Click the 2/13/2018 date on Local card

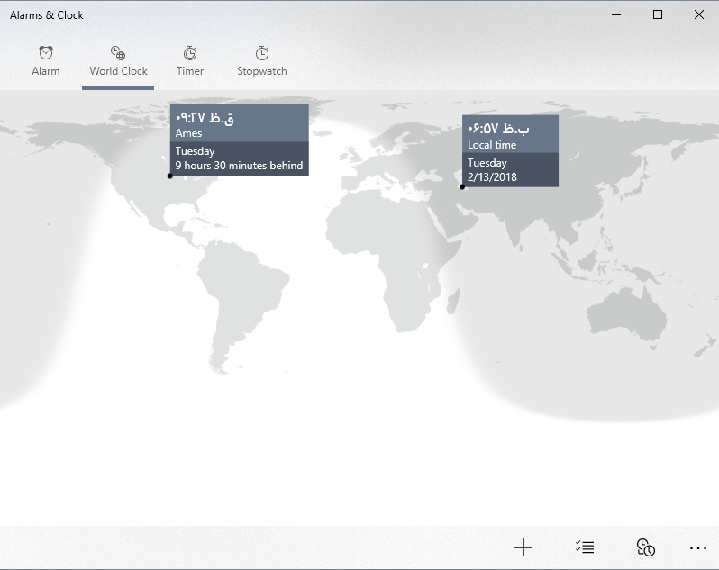point(492,176)
